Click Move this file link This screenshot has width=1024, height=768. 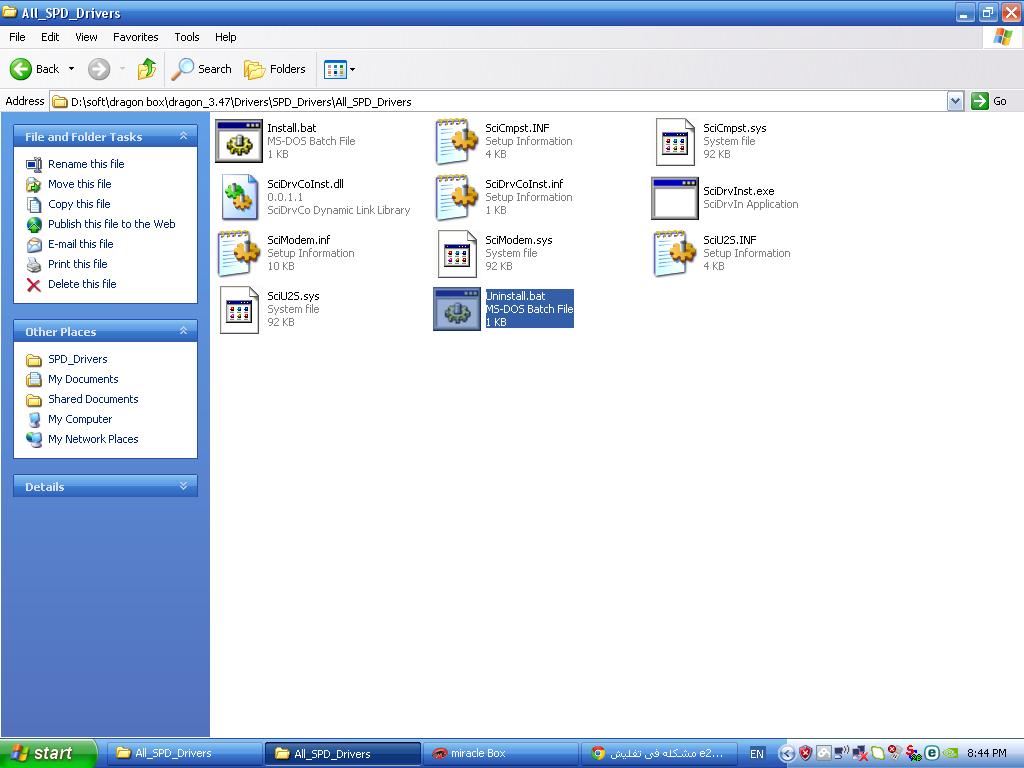tap(80, 184)
